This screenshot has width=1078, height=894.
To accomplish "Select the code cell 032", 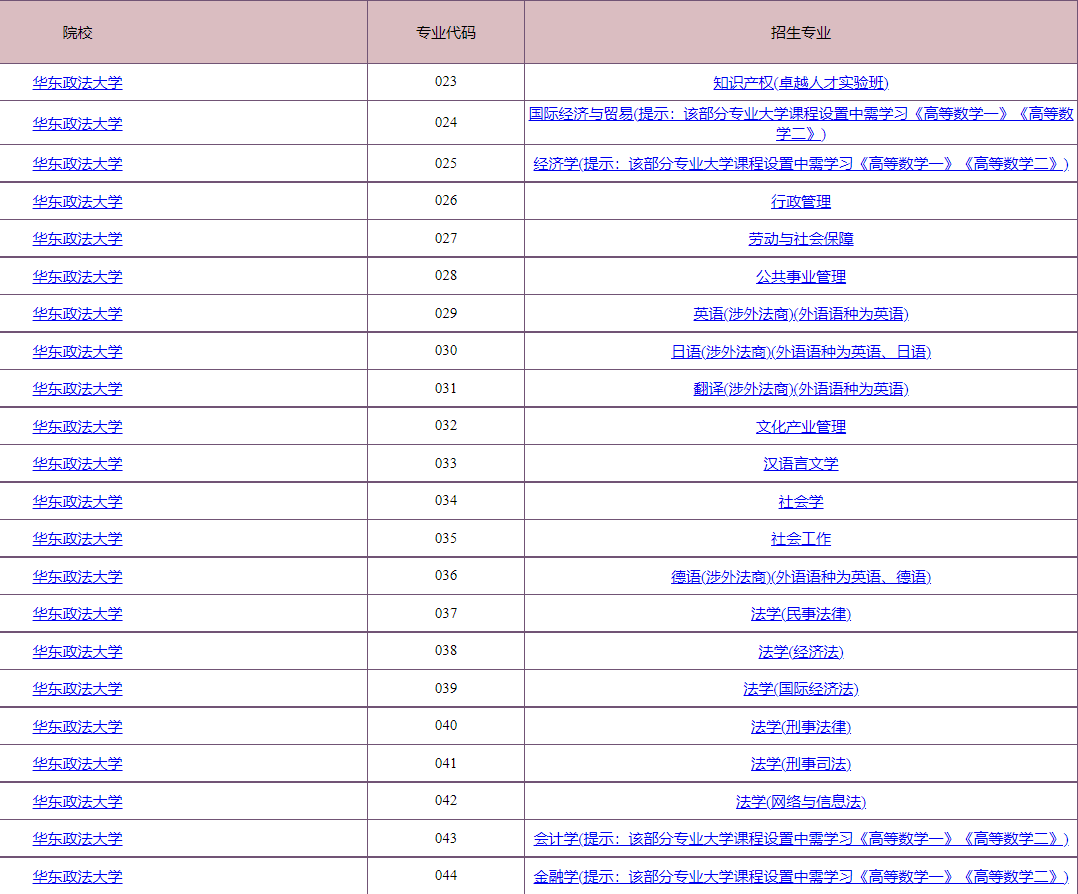I will tap(446, 425).
